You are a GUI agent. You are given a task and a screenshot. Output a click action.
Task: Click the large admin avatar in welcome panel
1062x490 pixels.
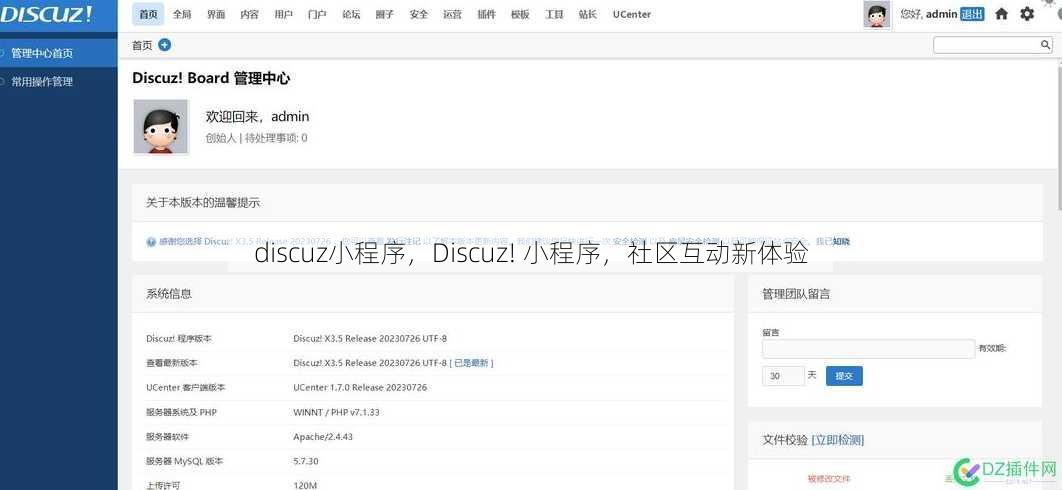tap(161, 127)
